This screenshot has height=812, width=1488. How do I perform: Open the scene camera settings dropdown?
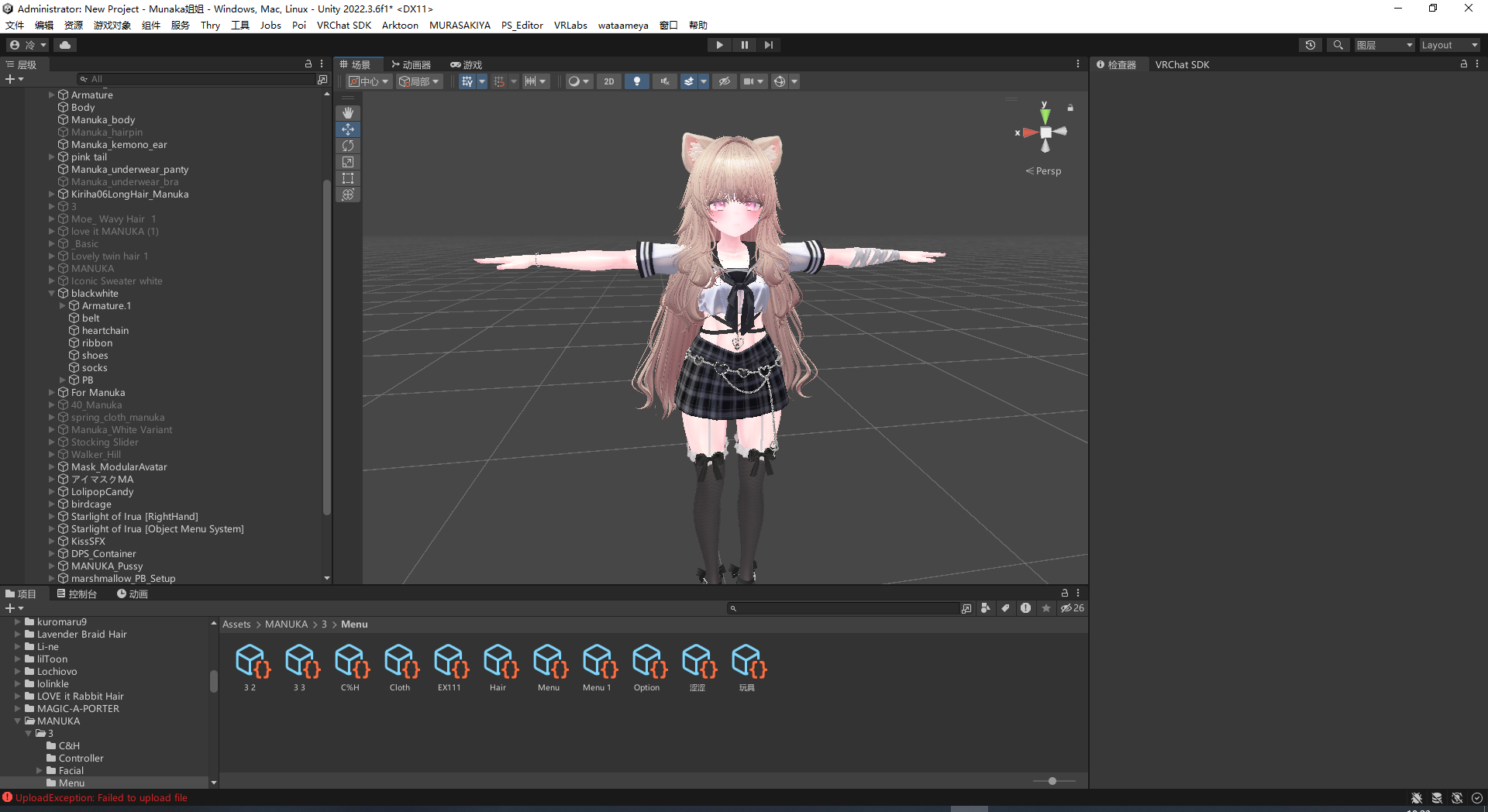tap(753, 81)
